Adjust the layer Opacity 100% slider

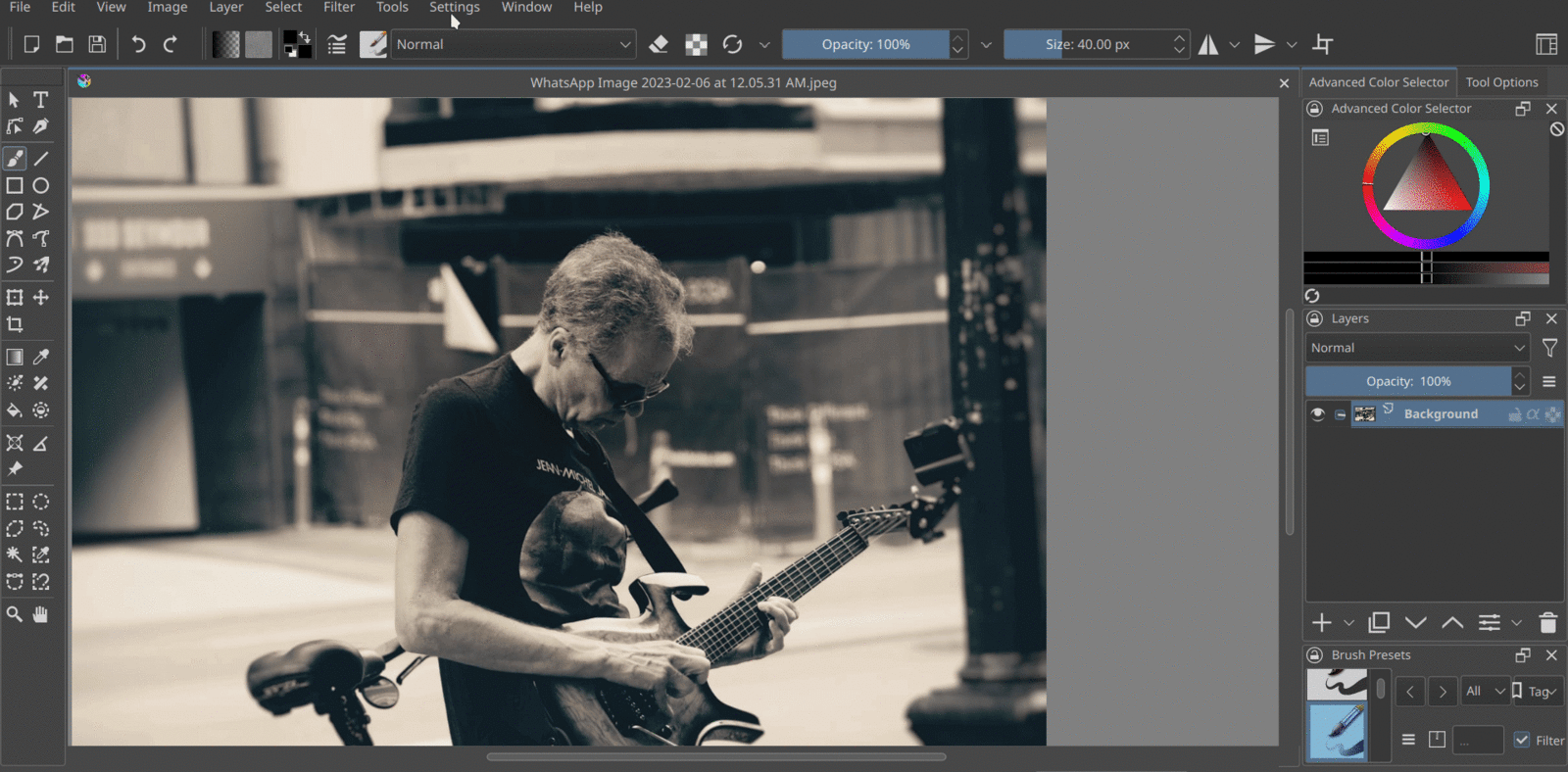[x=1408, y=381]
